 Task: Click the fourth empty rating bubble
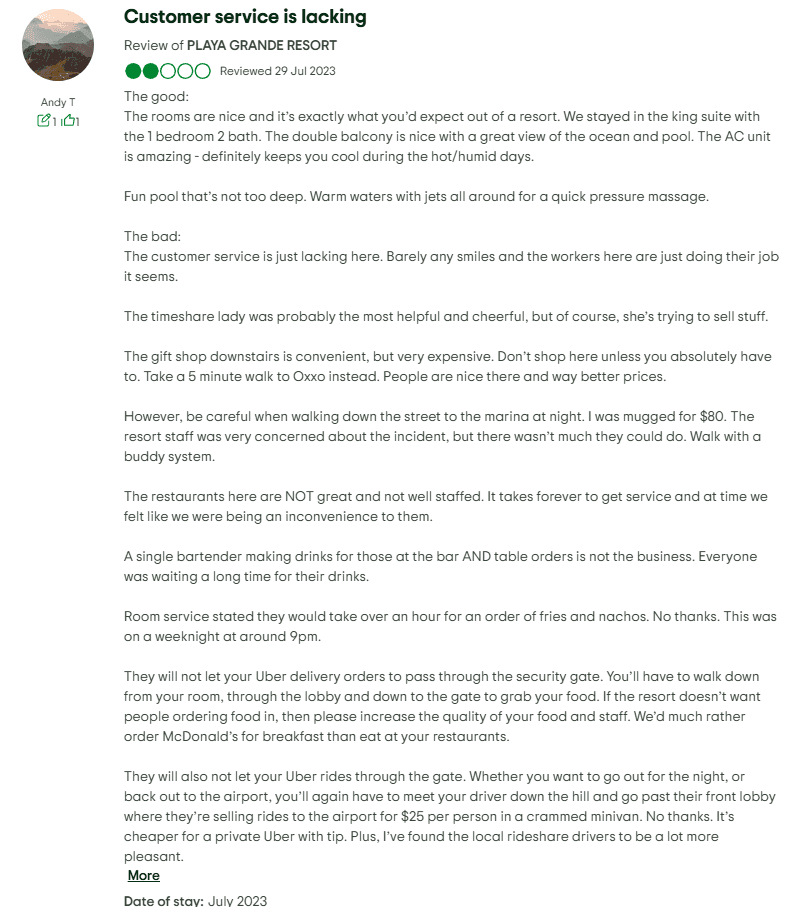click(x=185, y=71)
